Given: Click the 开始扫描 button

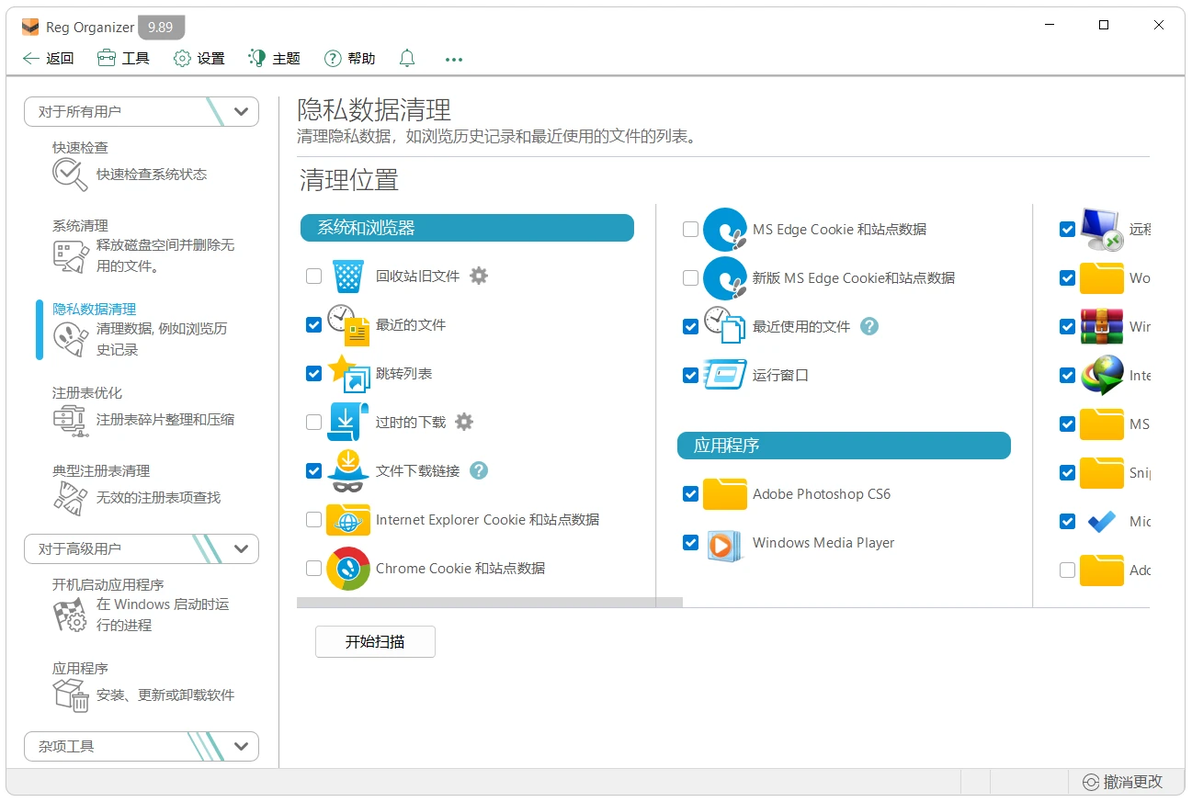Looking at the screenshot, I should (x=375, y=642).
